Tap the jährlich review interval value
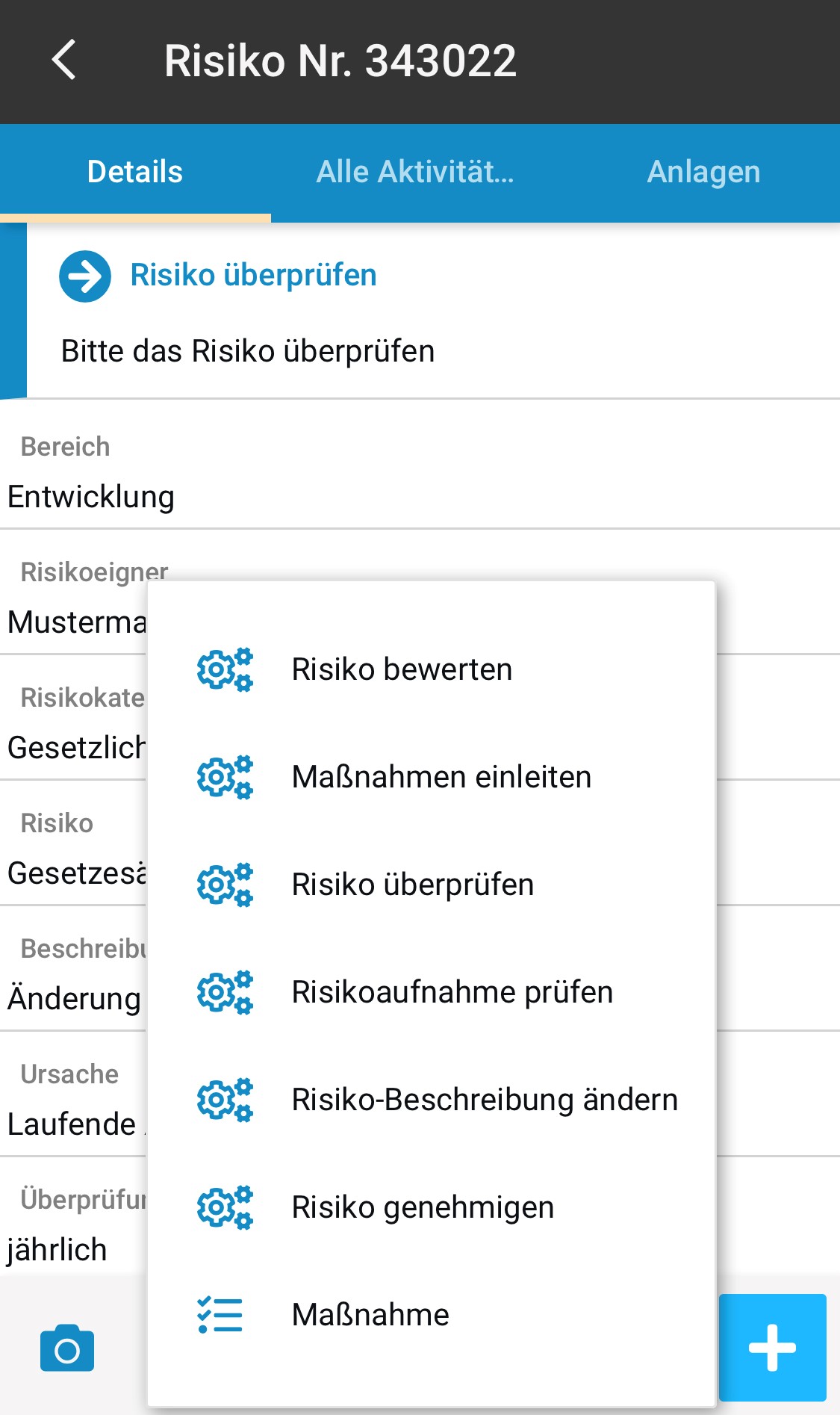 (x=57, y=1249)
